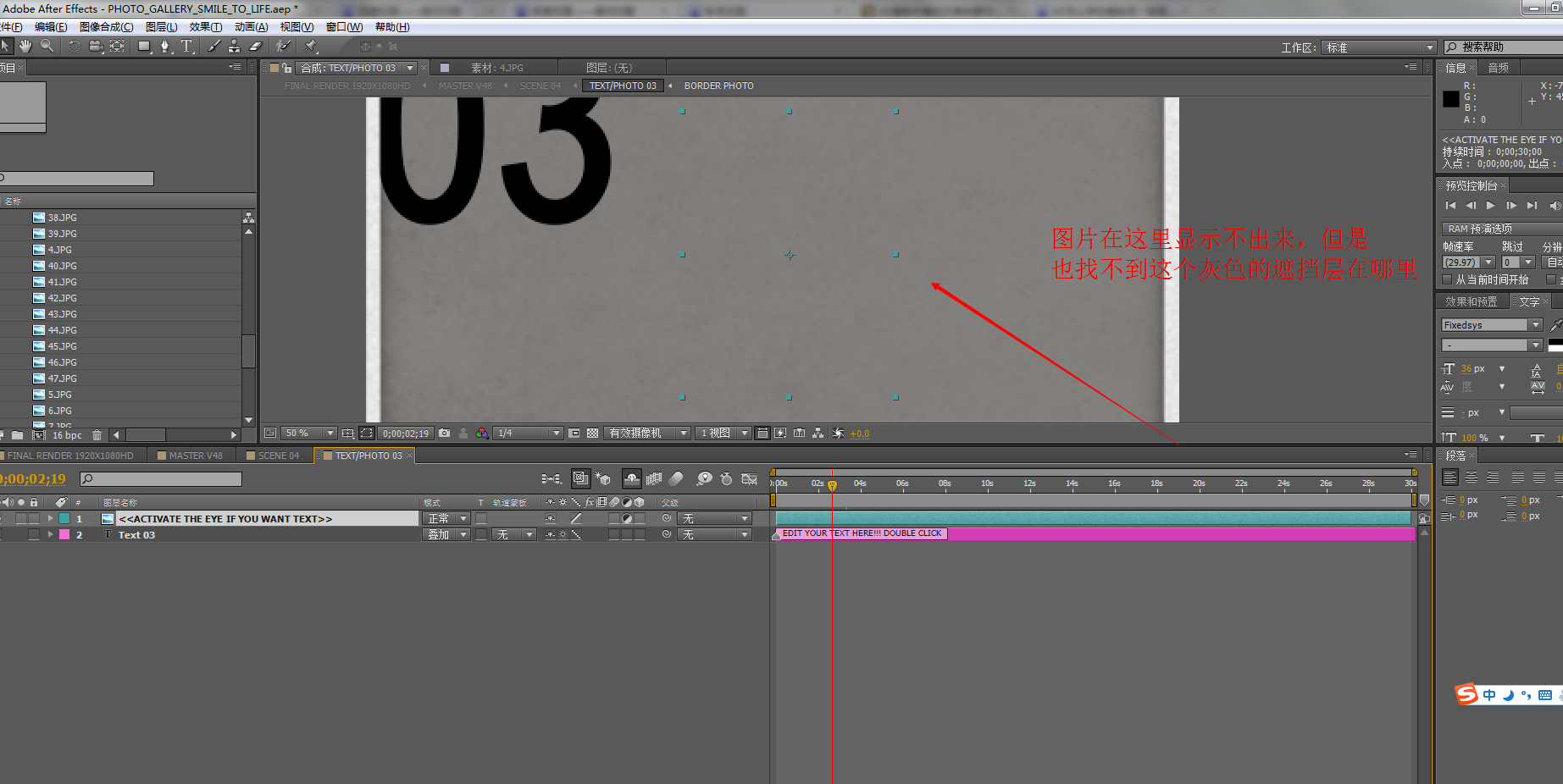Select the Roto Brush tool
1563x784 pixels.
coord(283,46)
